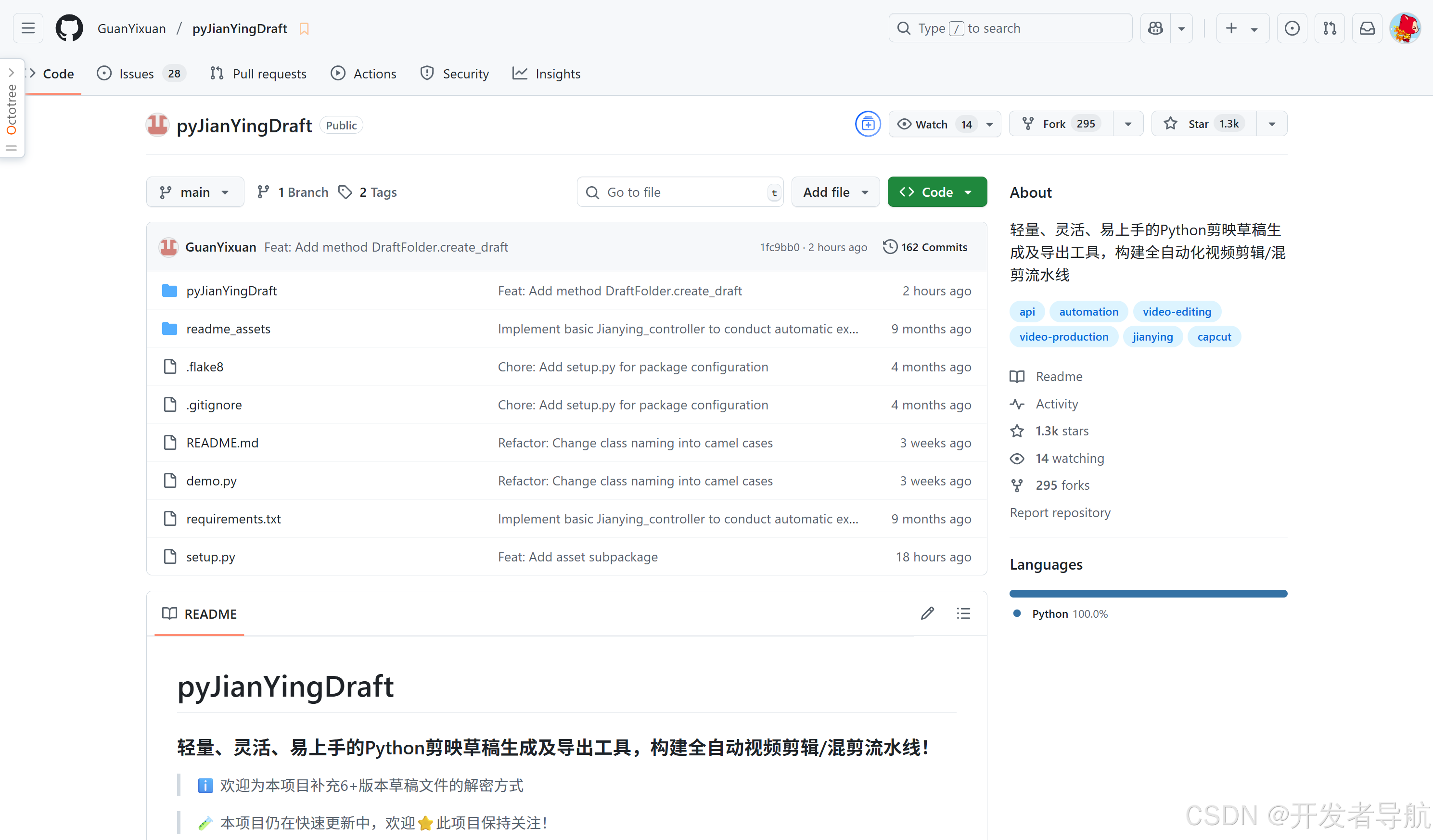Open the GitHub hamburger navigation menu
This screenshot has width=1433, height=840.
point(28,28)
